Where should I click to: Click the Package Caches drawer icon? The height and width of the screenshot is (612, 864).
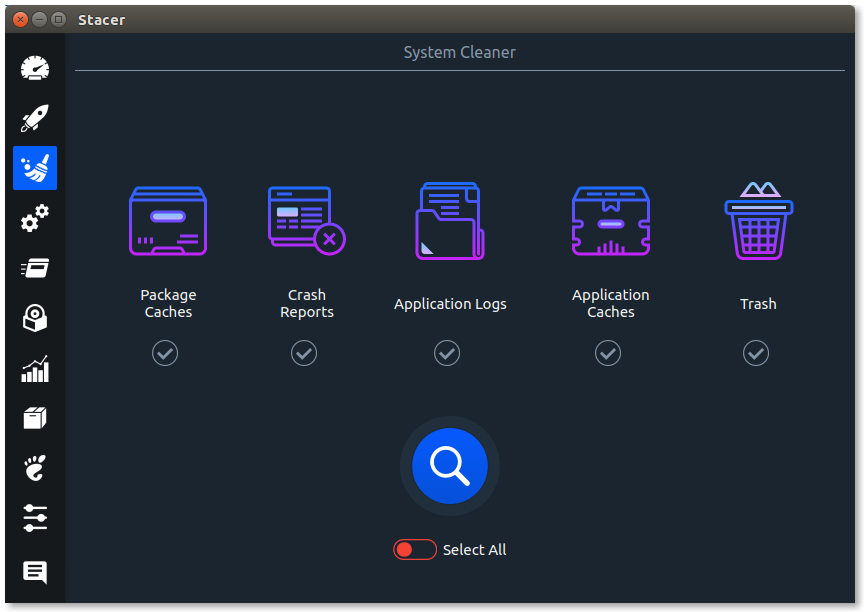168,221
